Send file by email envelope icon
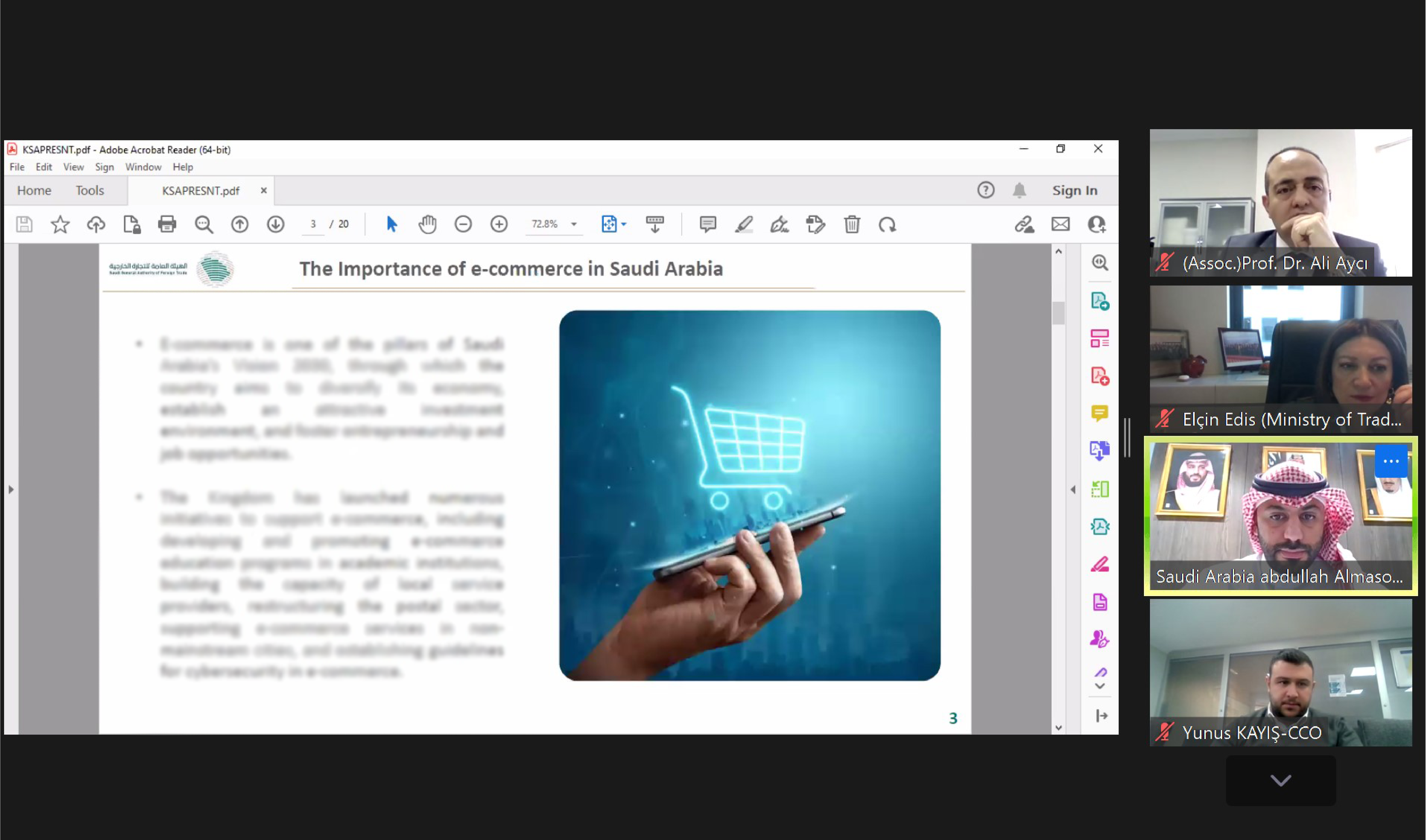This screenshot has width=1426, height=840. coord(1061,224)
